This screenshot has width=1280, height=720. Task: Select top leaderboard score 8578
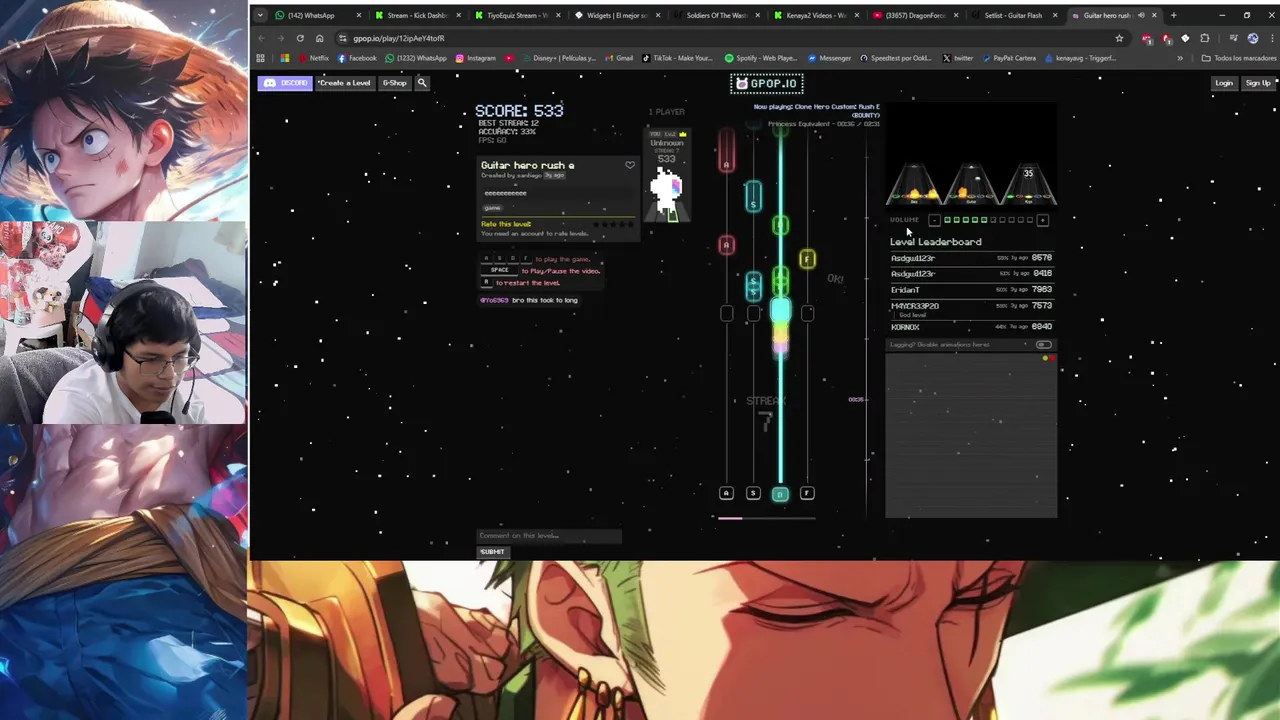pos(1042,258)
